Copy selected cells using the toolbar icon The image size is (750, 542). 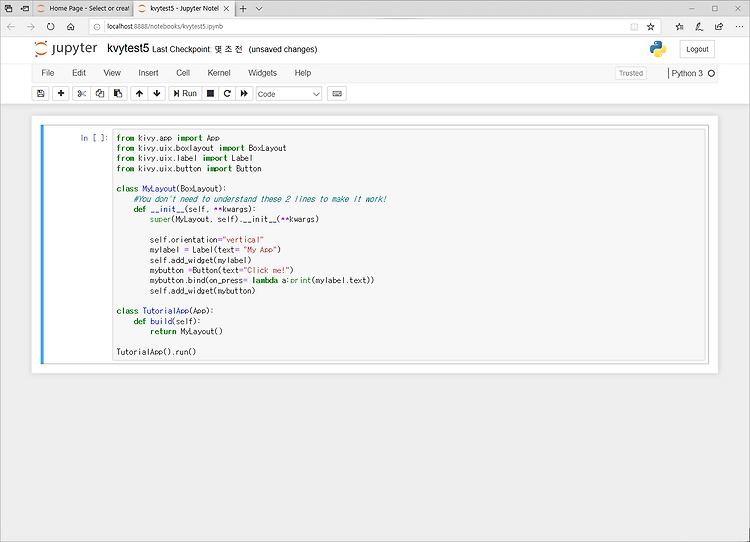[x=100, y=94]
